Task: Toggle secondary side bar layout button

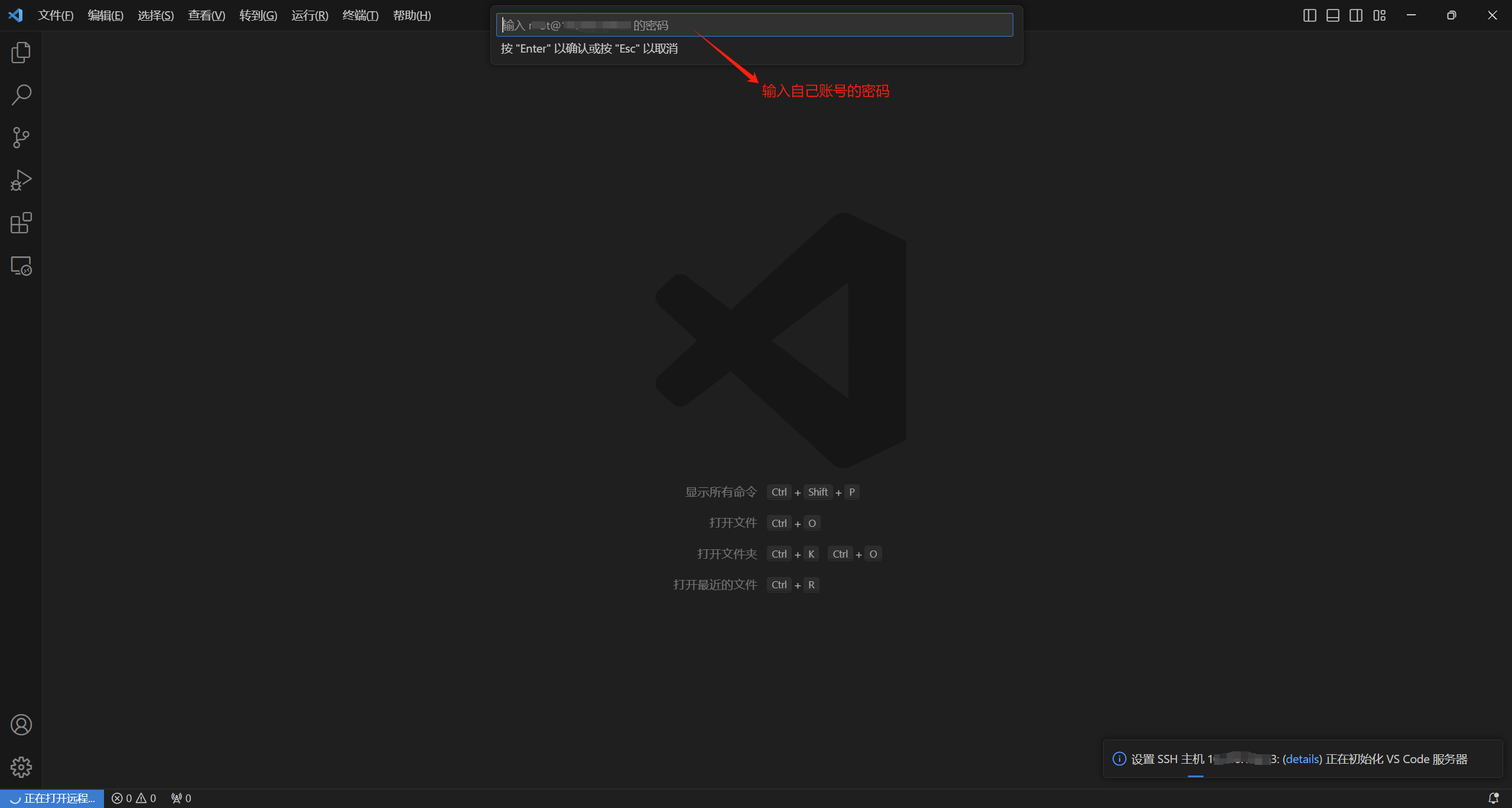Action: (x=1356, y=15)
